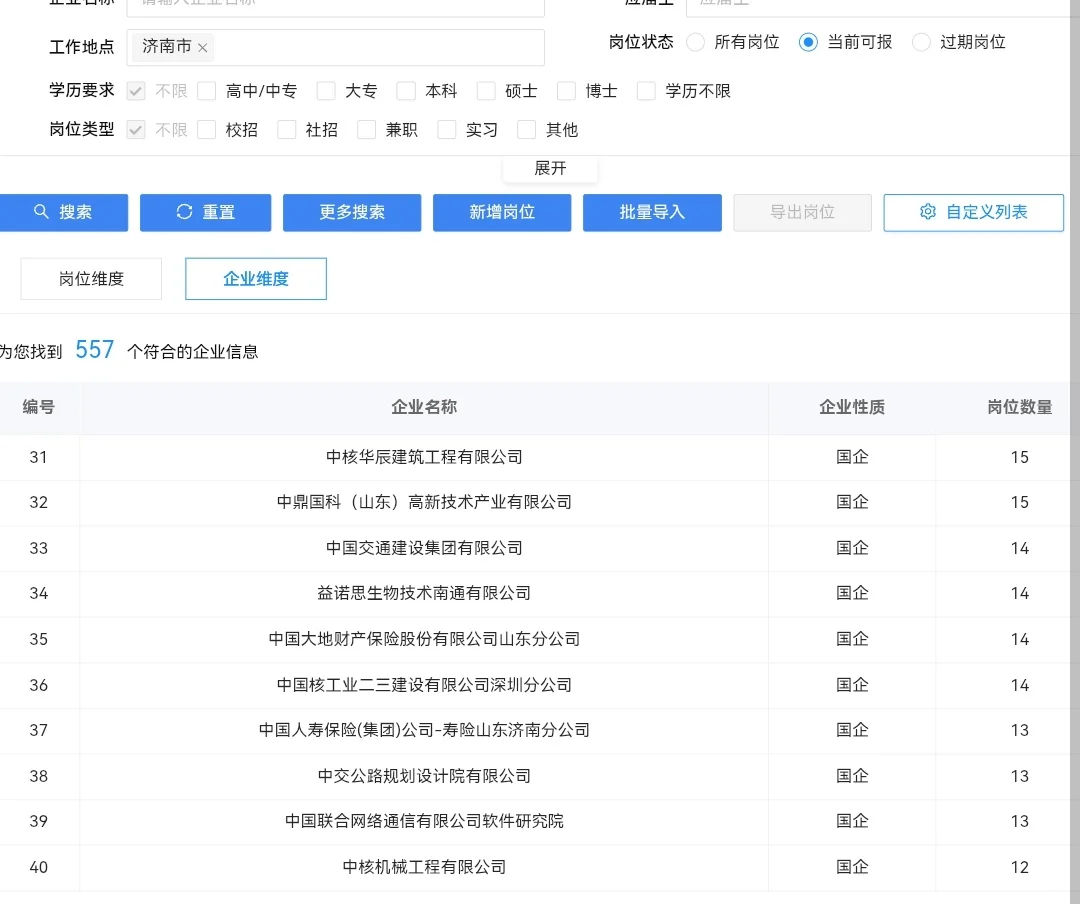The image size is (1080, 904).
Task: Click the refresh icon on 重置 button
Action: click(x=184, y=212)
